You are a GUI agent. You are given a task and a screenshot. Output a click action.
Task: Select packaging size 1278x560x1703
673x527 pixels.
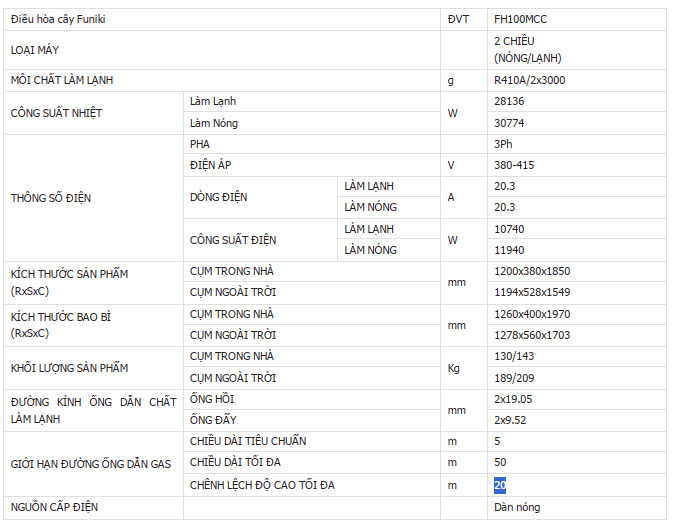click(532, 335)
